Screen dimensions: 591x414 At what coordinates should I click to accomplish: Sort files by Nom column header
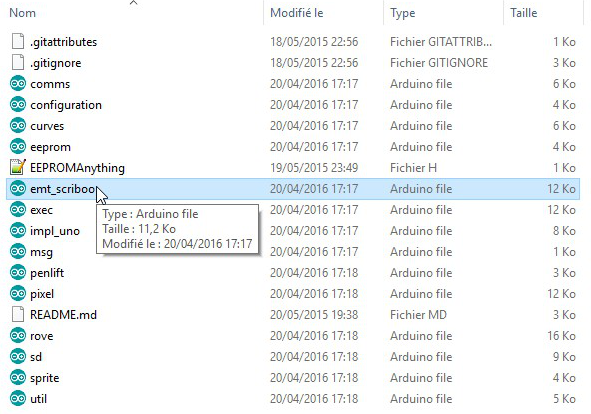(23, 13)
